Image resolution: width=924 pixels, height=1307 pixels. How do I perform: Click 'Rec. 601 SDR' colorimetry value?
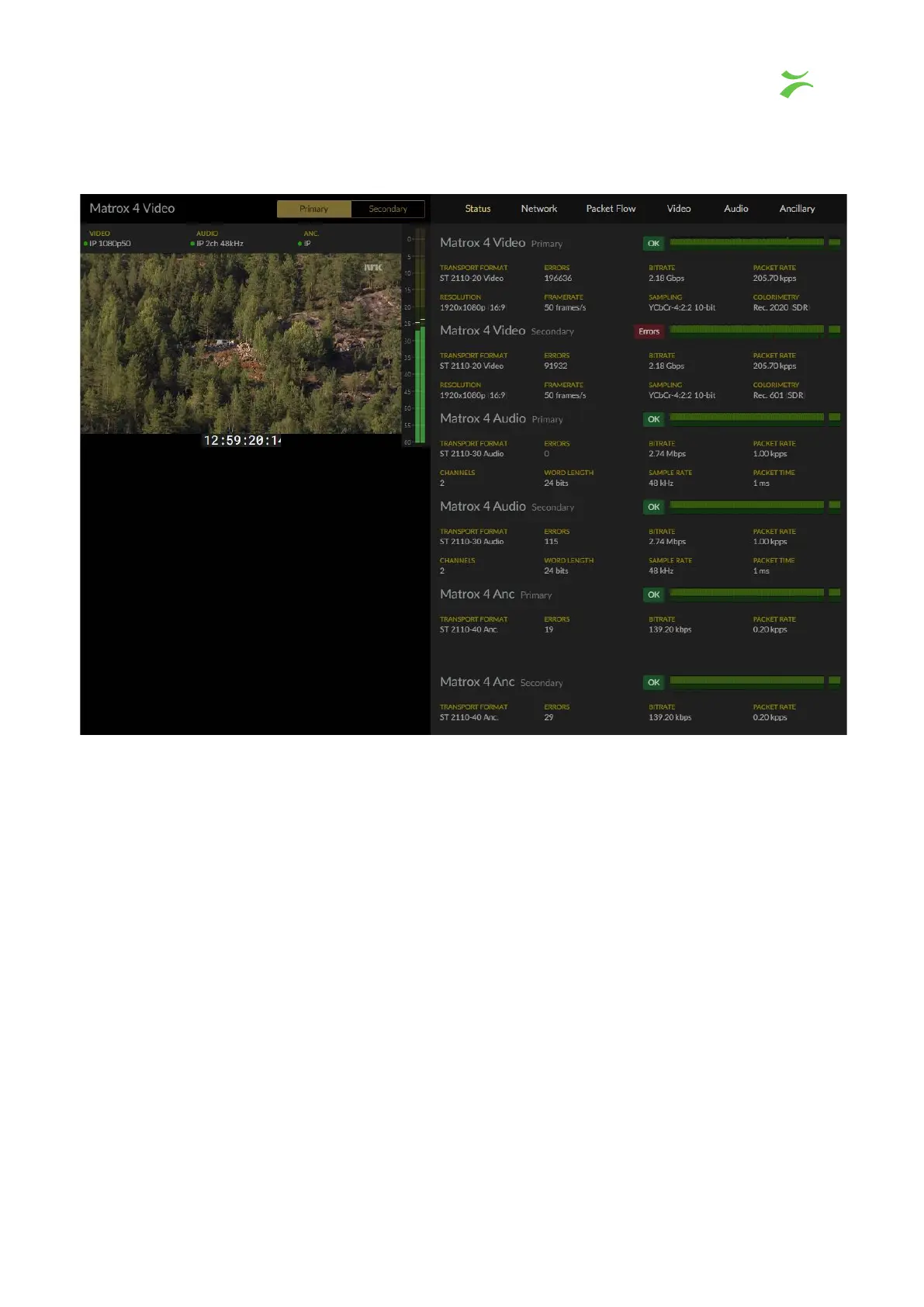pyautogui.click(x=778, y=395)
